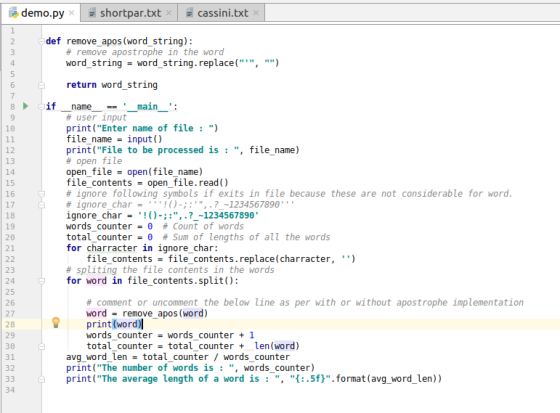
Task: Collapse the comment block fold at line 16
Action: point(41,194)
